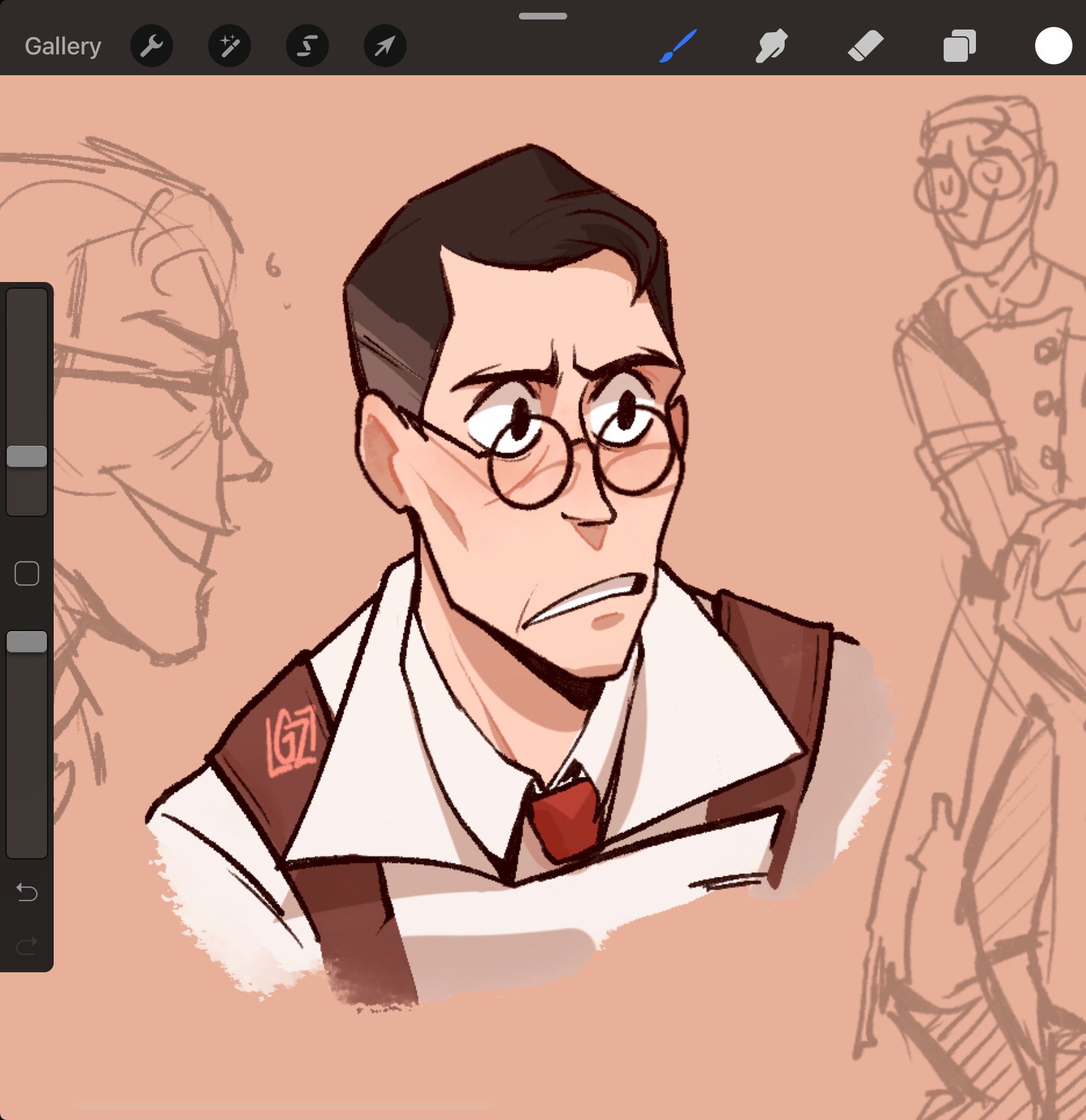This screenshot has height=1120, width=1086.
Task: Tap the Modify square button on the sidebar
Action: [x=27, y=571]
